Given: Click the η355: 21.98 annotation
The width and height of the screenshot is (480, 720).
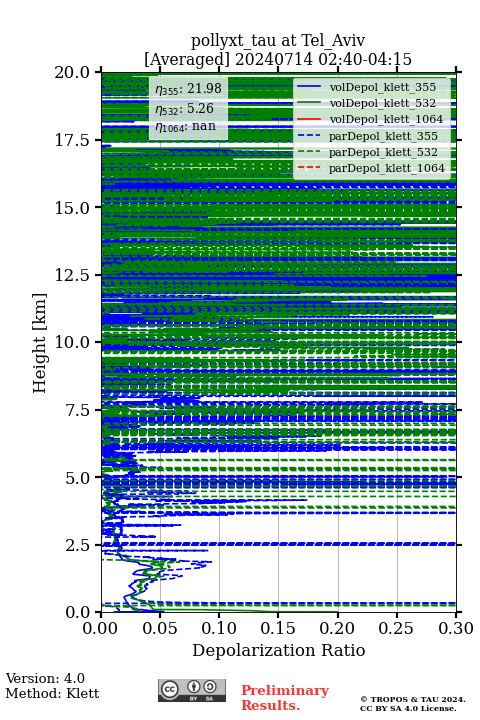Looking at the screenshot, I should (x=188, y=88).
